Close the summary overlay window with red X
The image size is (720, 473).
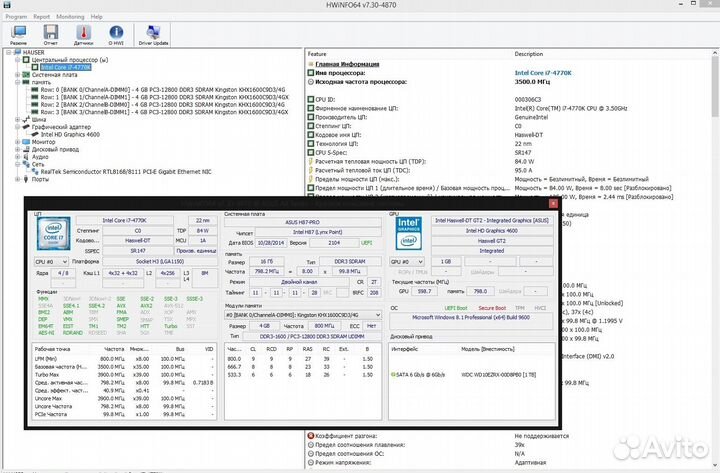pyautogui.click(x=553, y=203)
